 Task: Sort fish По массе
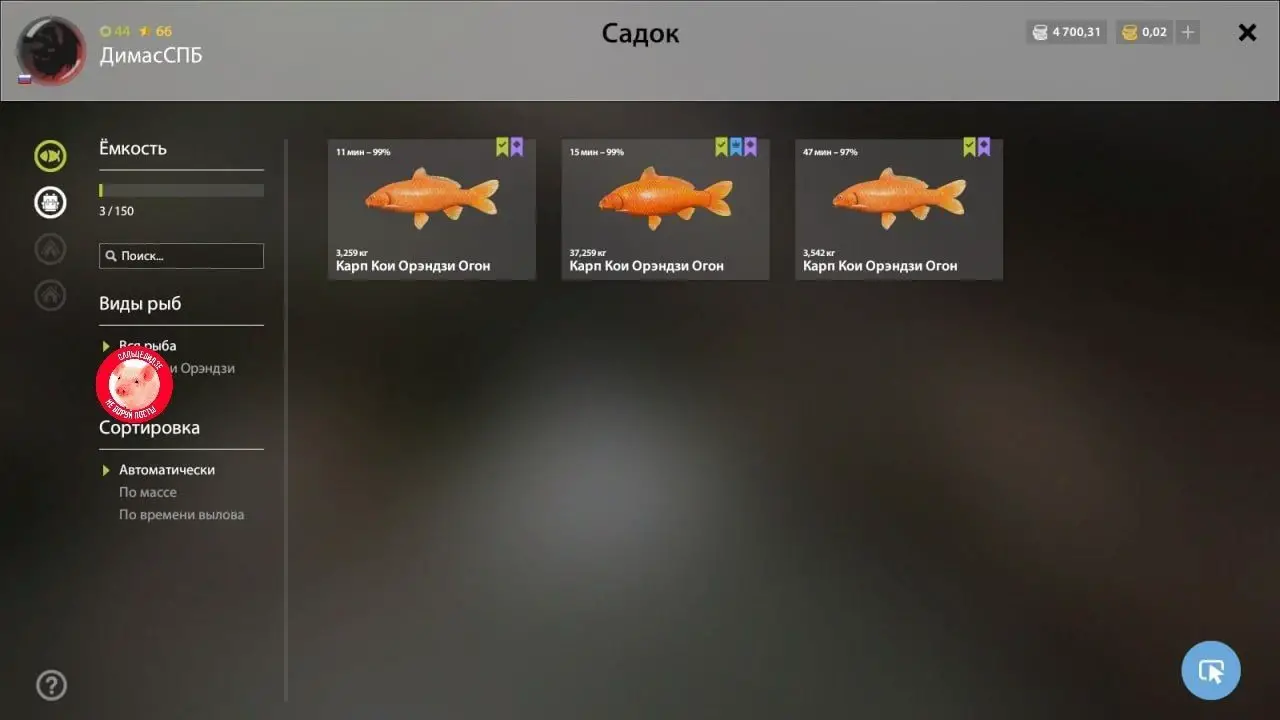tap(148, 492)
